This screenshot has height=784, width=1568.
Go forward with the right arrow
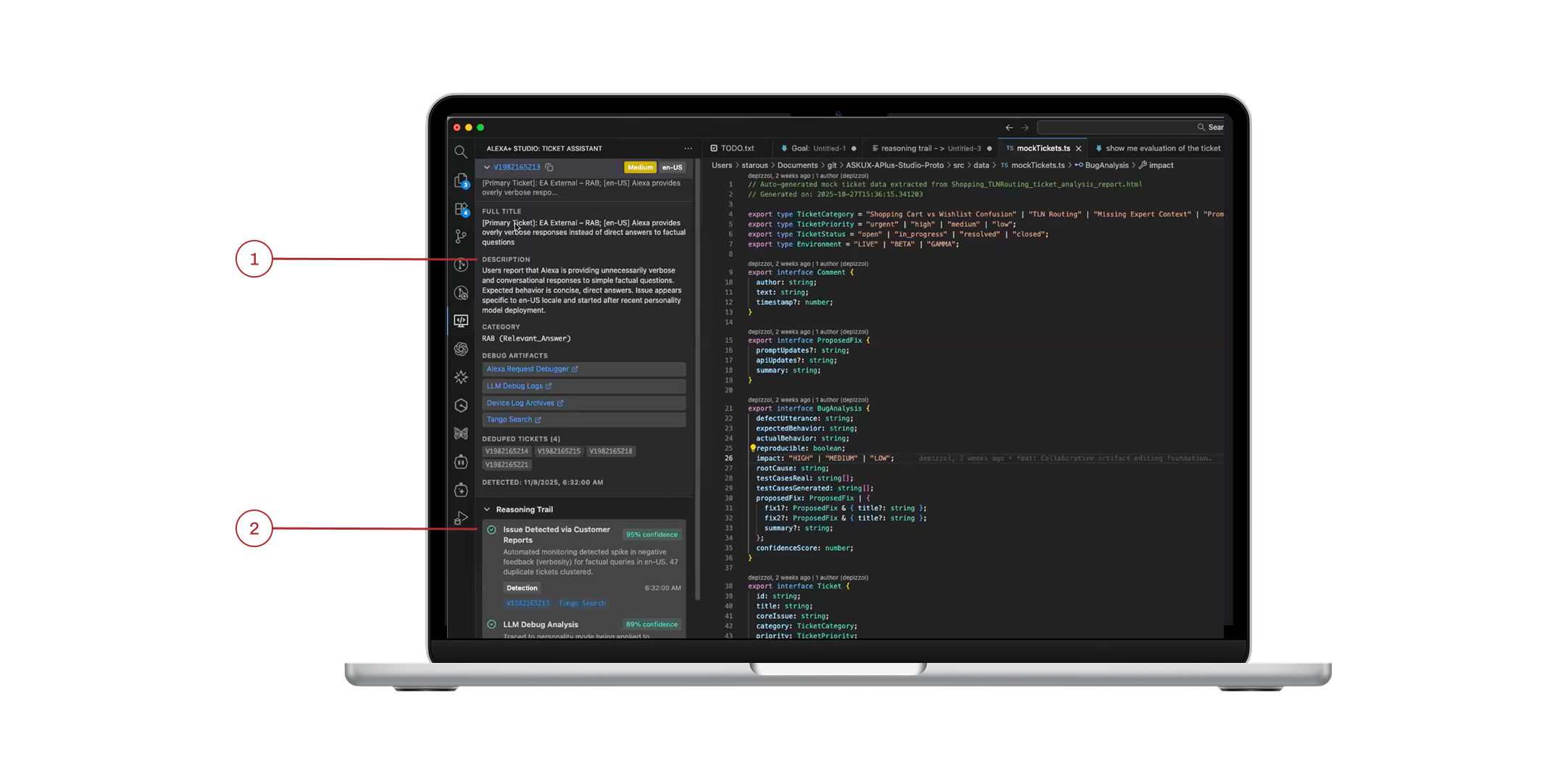pyautogui.click(x=1025, y=128)
